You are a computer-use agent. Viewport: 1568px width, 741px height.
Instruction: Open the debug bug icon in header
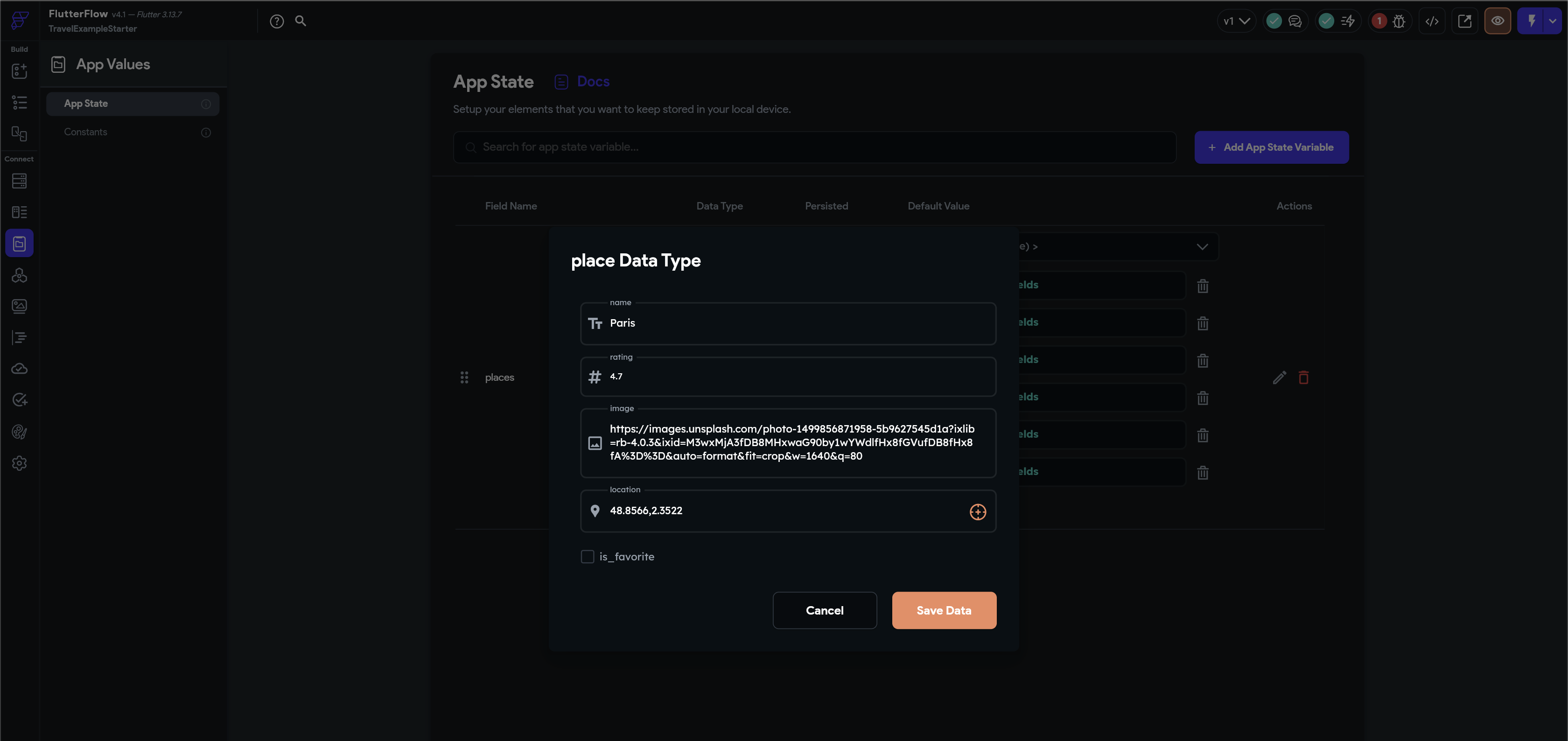(x=1399, y=21)
